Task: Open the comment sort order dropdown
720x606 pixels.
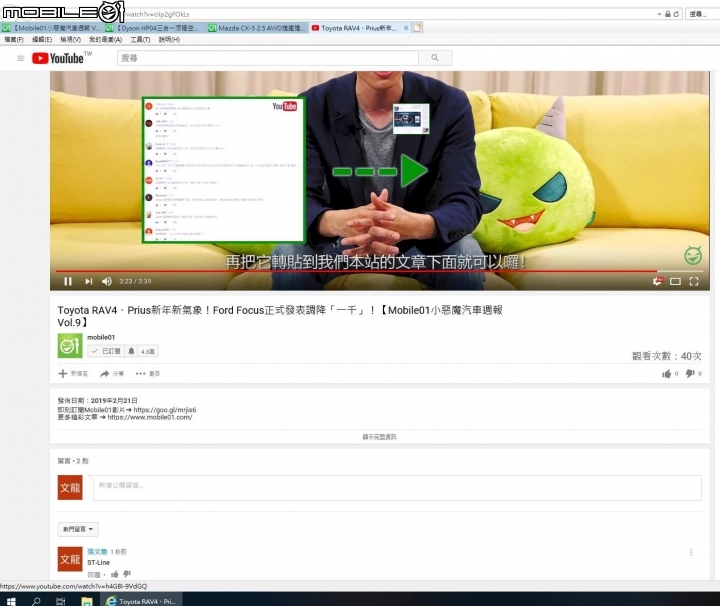Action: point(78,529)
